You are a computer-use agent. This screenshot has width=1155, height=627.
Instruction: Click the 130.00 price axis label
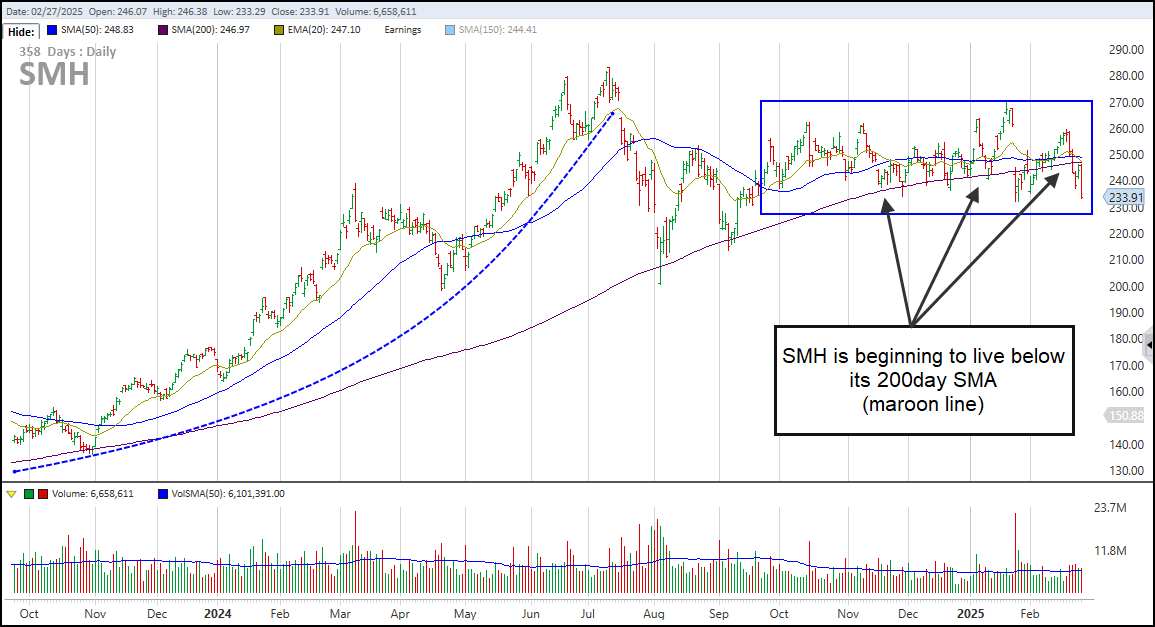pos(1126,471)
